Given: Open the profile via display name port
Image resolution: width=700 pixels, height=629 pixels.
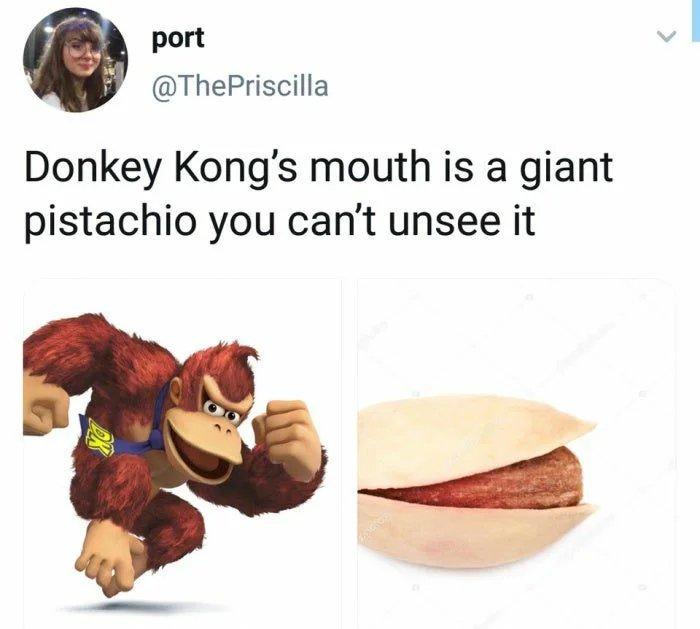Looking at the screenshot, I should 178,39.
